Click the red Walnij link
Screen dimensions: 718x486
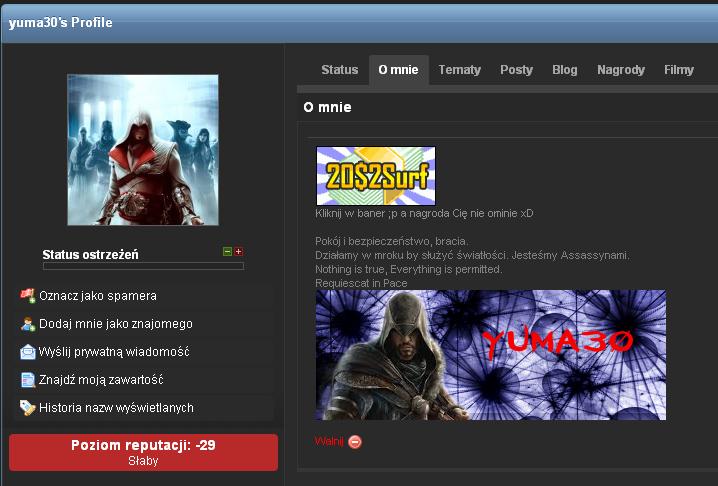click(329, 442)
